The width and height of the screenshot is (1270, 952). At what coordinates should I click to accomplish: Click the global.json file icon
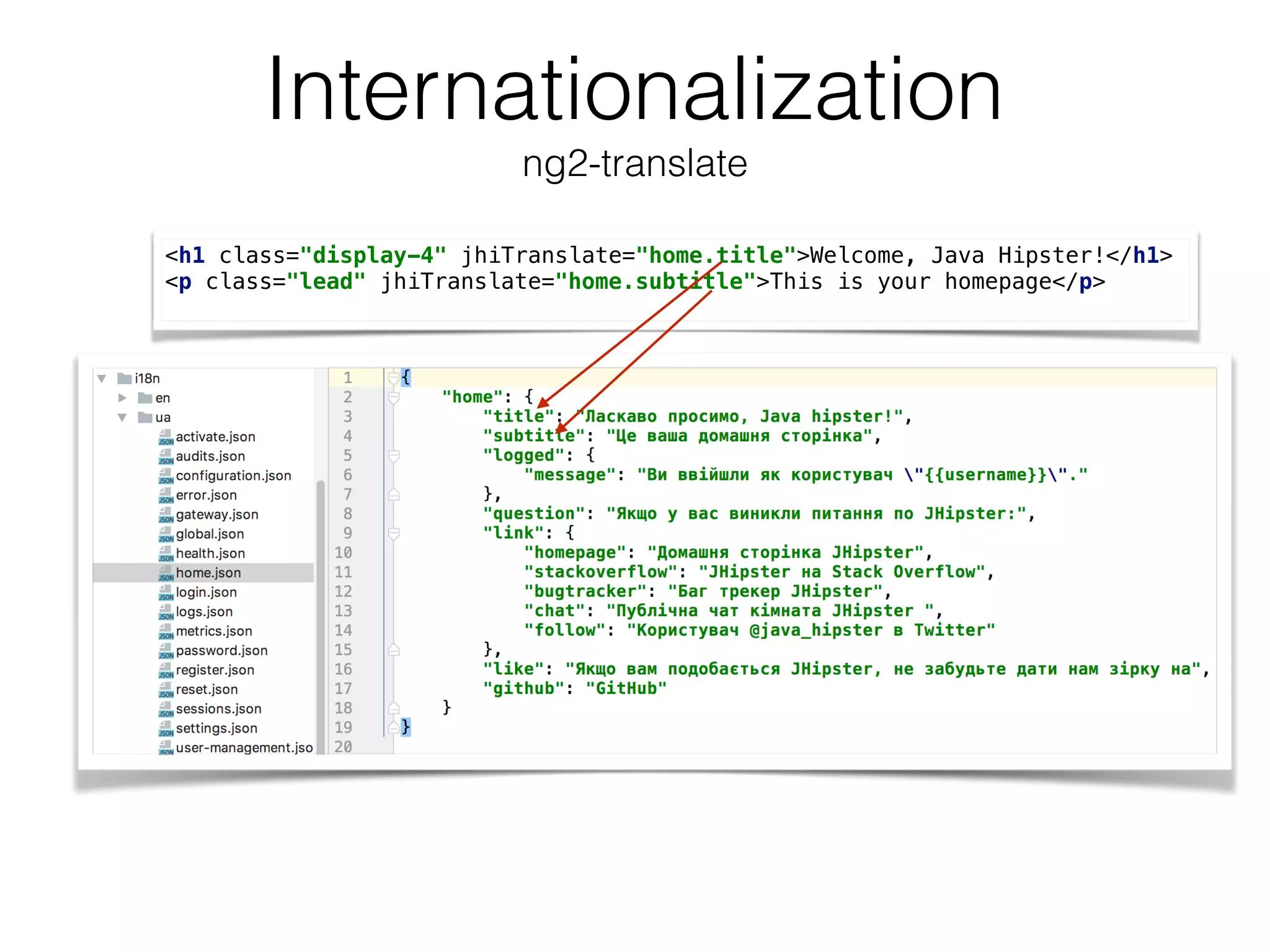coord(166,534)
